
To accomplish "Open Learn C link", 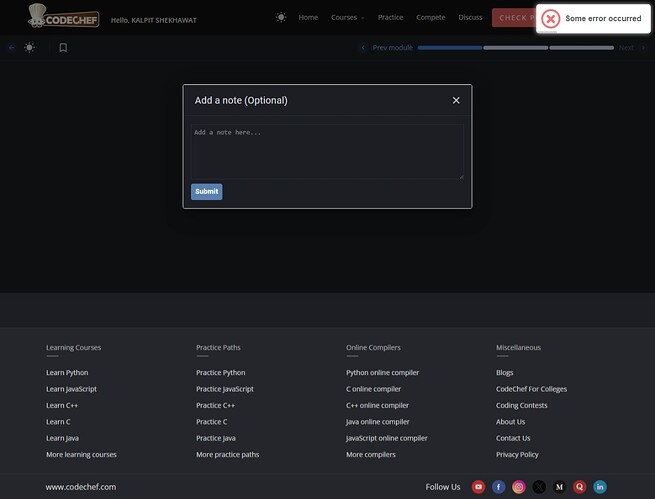I will pos(58,422).
